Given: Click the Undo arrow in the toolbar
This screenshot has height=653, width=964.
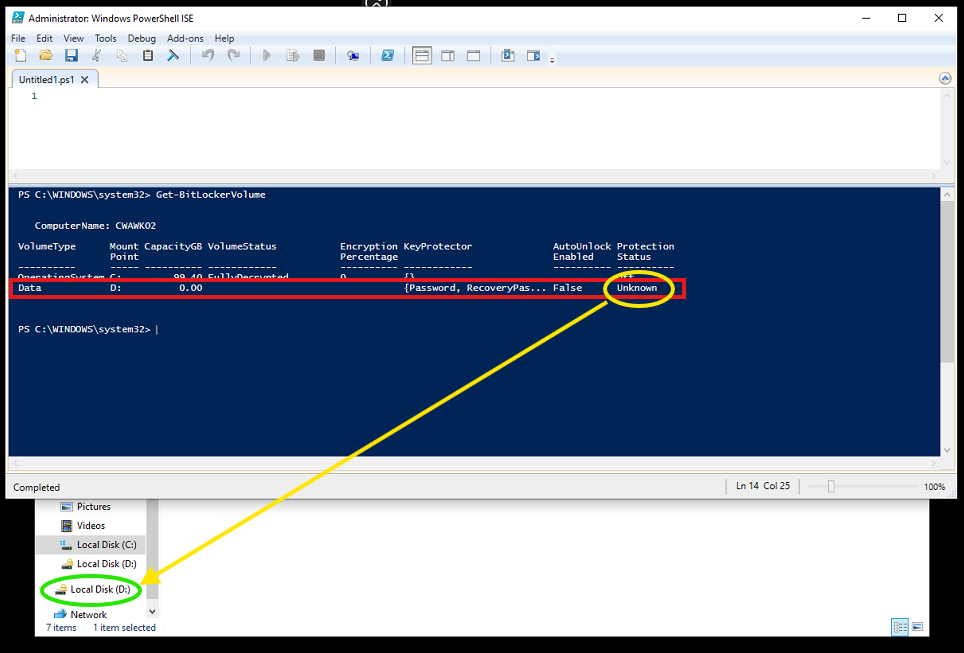Looking at the screenshot, I should [x=208, y=56].
